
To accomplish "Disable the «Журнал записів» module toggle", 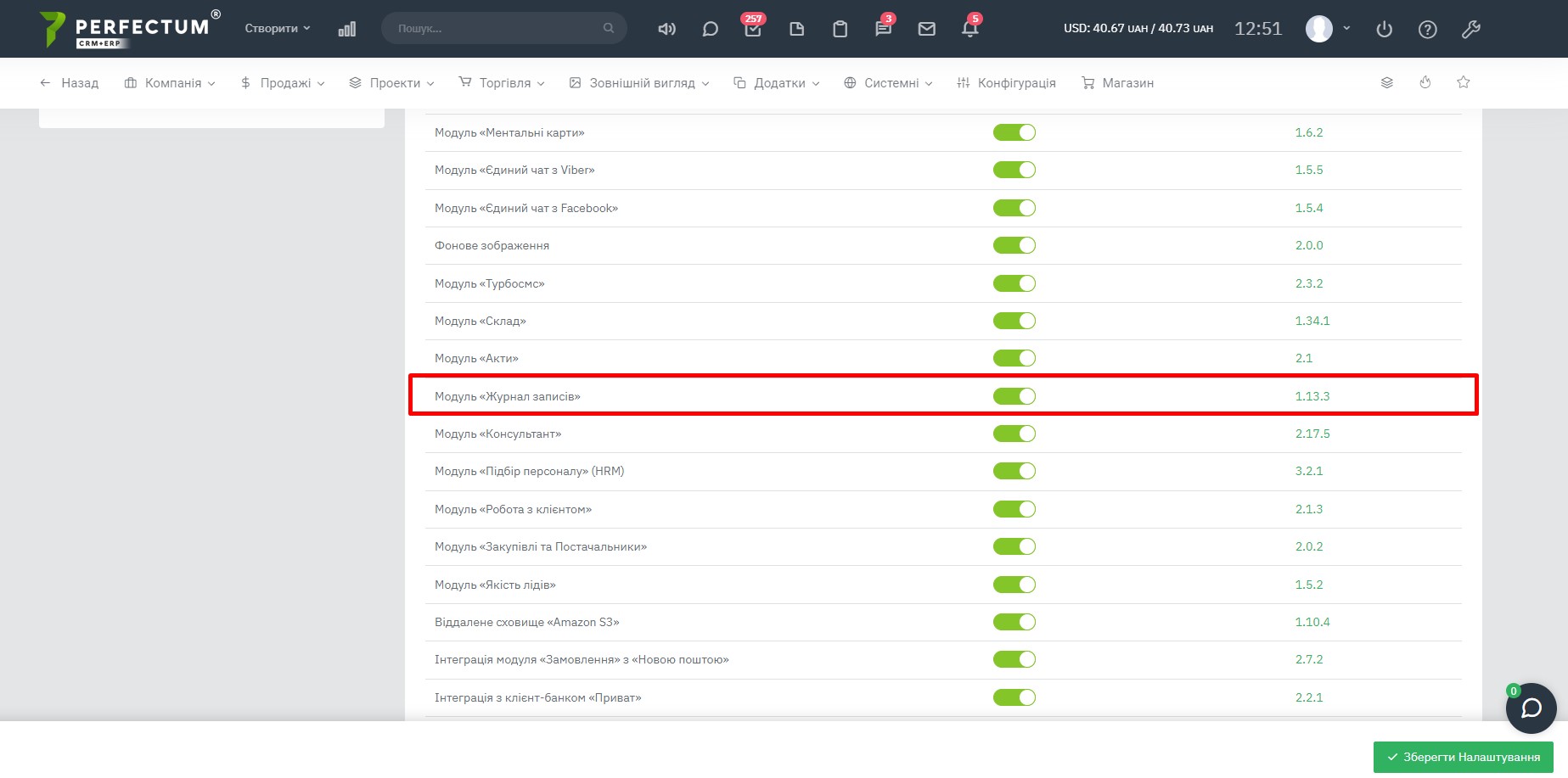I will coord(1014,396).
